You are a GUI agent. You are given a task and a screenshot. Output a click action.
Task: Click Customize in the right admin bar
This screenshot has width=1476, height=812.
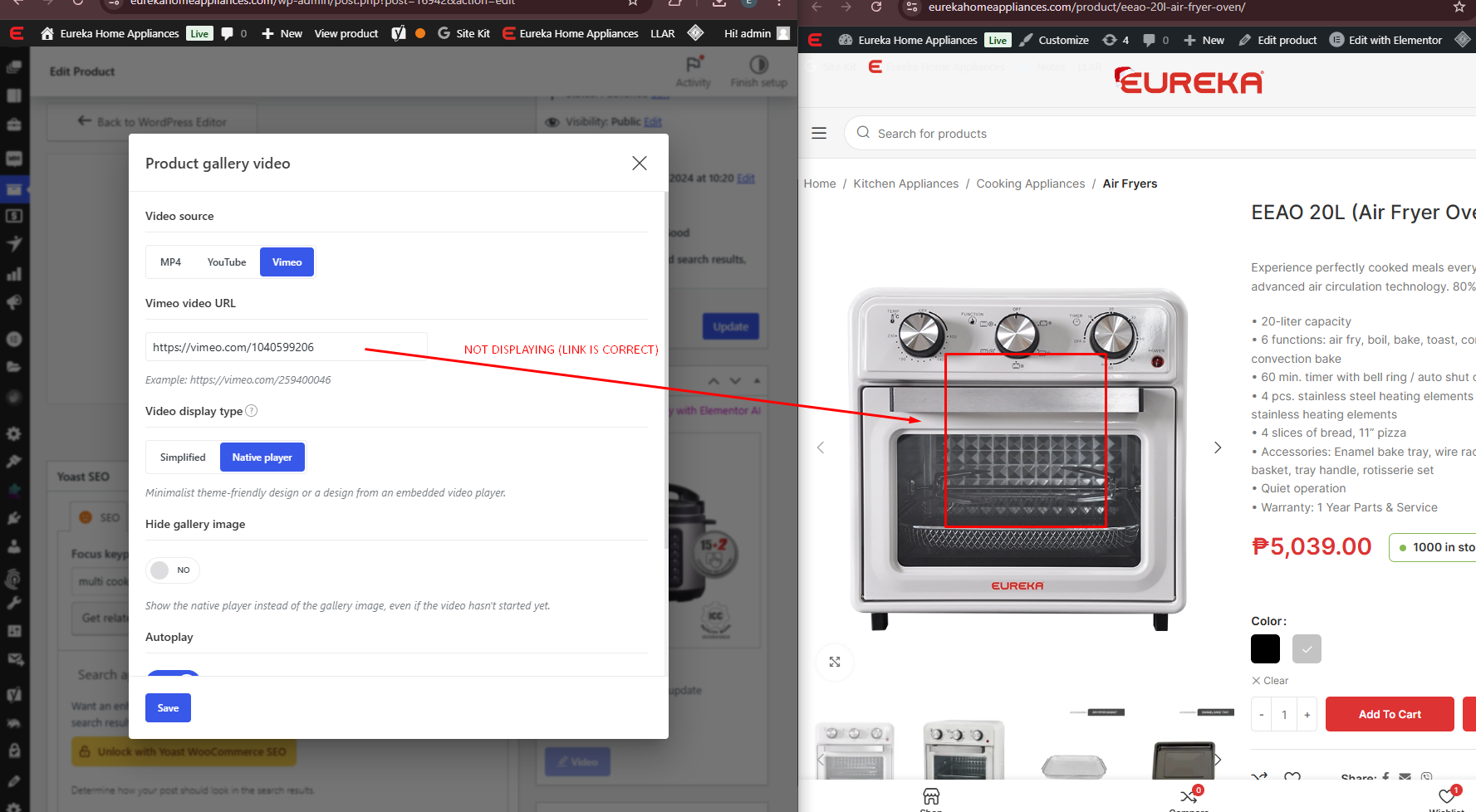coord(1054,40)
